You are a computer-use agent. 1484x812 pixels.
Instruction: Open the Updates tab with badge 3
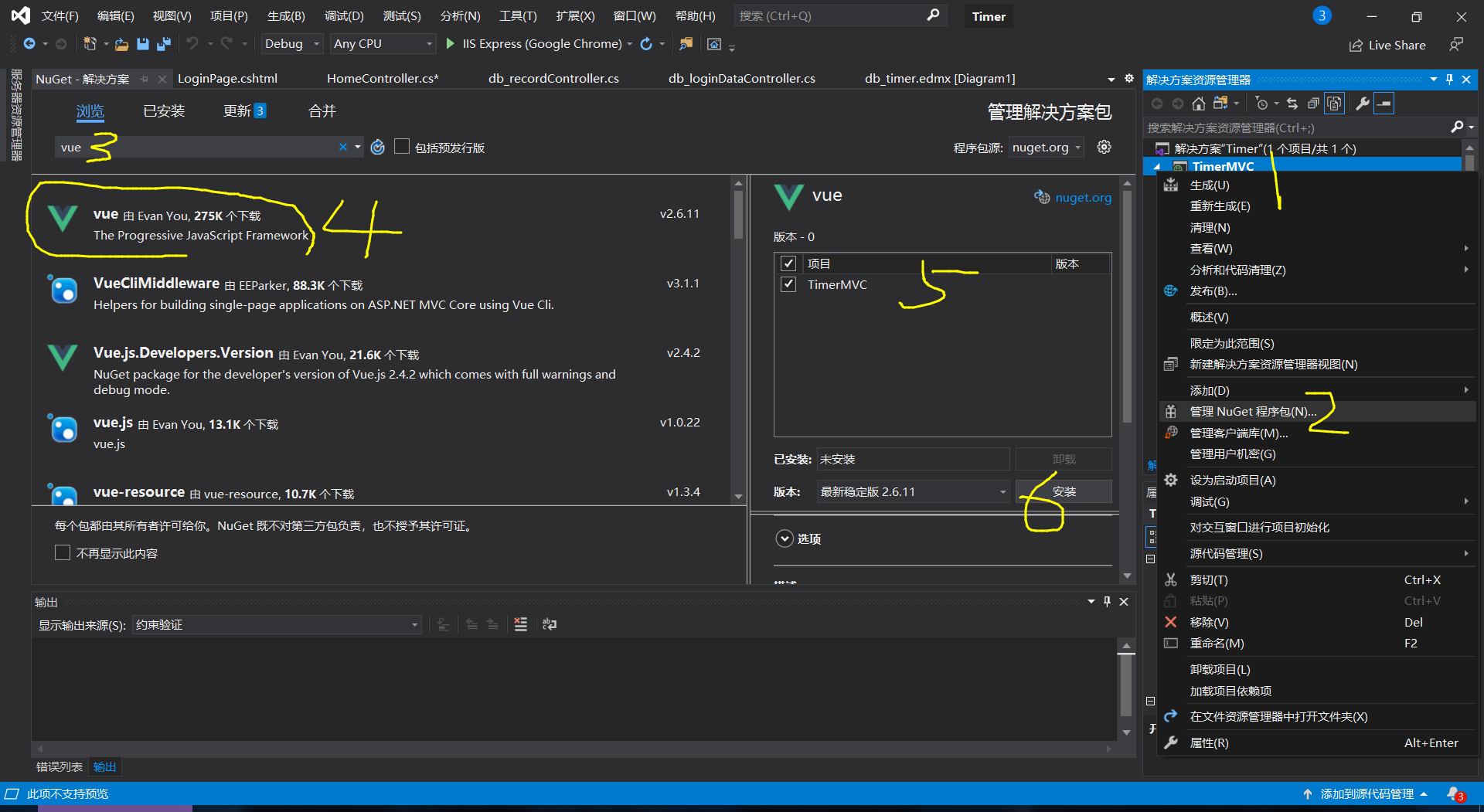coord(244,111)
